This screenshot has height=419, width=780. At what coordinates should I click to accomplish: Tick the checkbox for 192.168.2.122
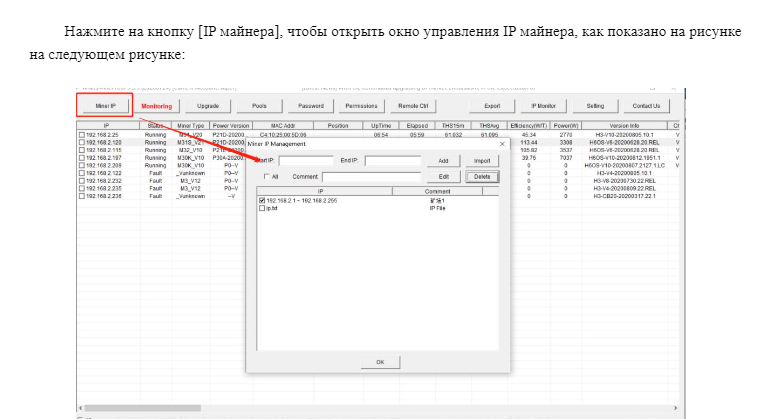coord(82,173)
